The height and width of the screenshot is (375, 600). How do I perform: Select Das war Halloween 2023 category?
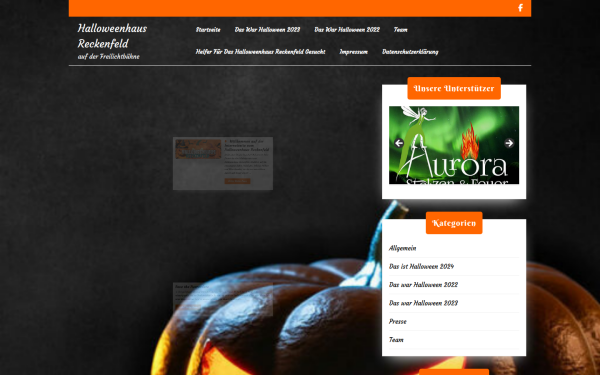pyautogui.click(x=423, y=303)
